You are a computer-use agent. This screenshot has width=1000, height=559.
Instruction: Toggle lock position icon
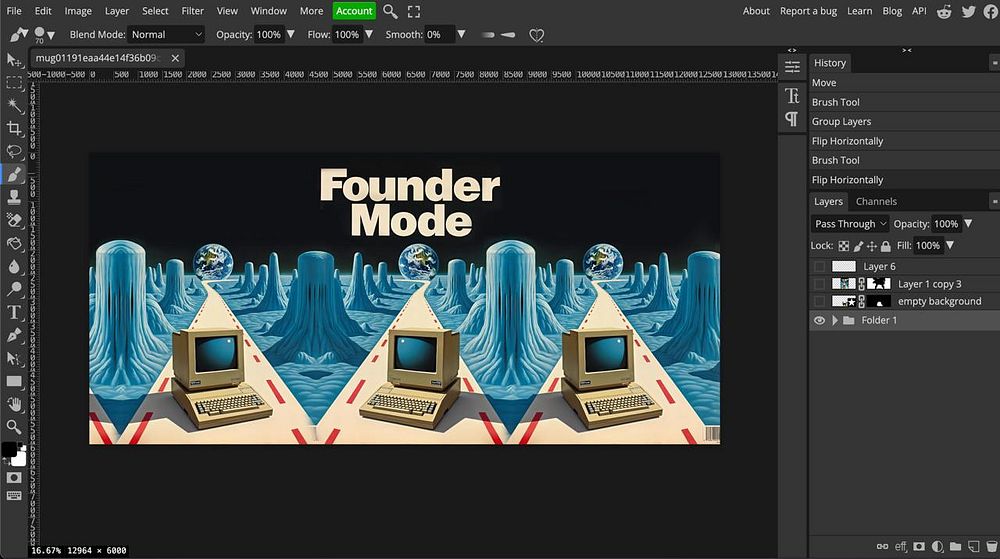click(x=872, y=245)
